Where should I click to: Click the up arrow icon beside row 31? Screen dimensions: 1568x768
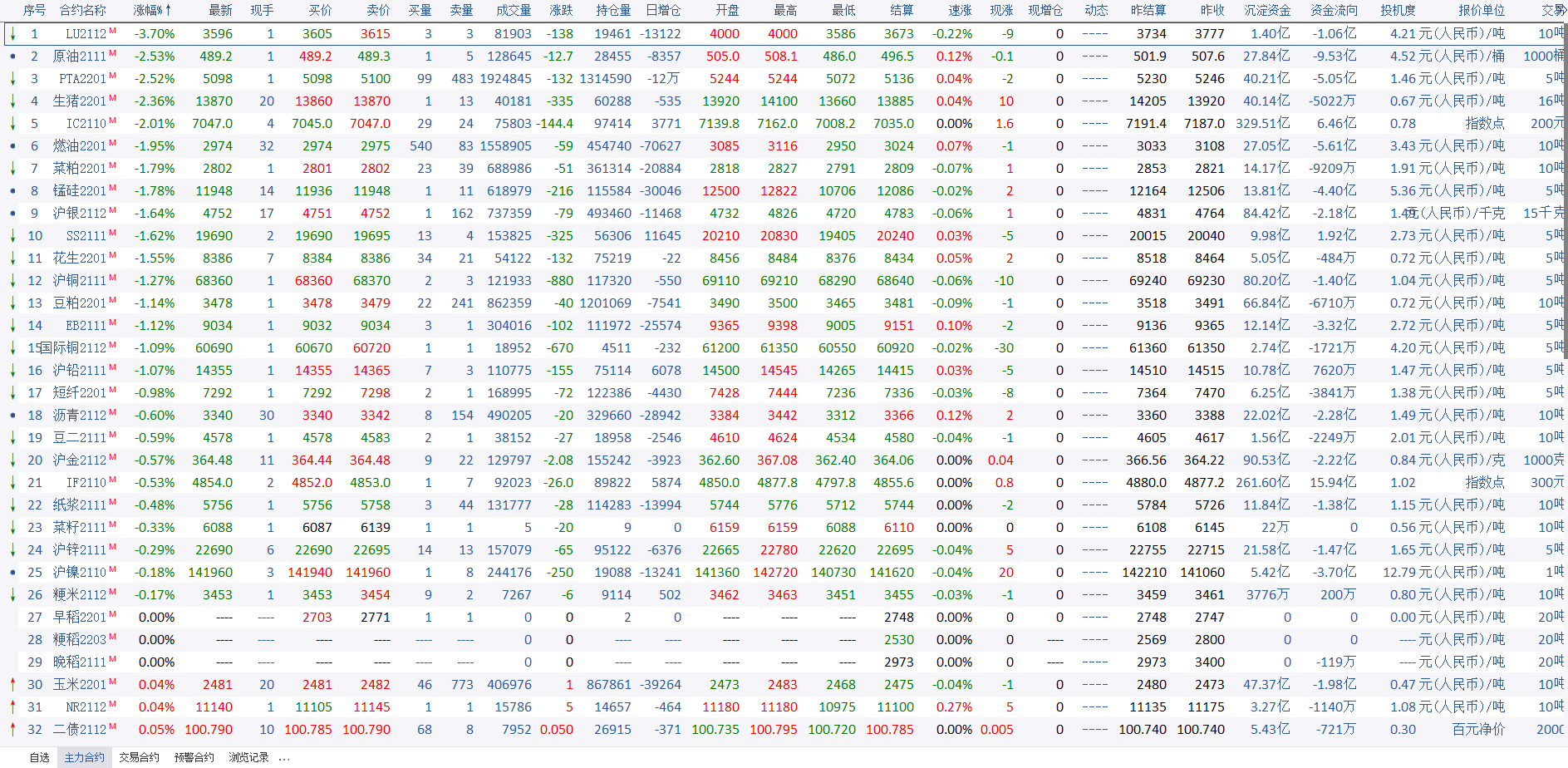(x=12, y=707)
